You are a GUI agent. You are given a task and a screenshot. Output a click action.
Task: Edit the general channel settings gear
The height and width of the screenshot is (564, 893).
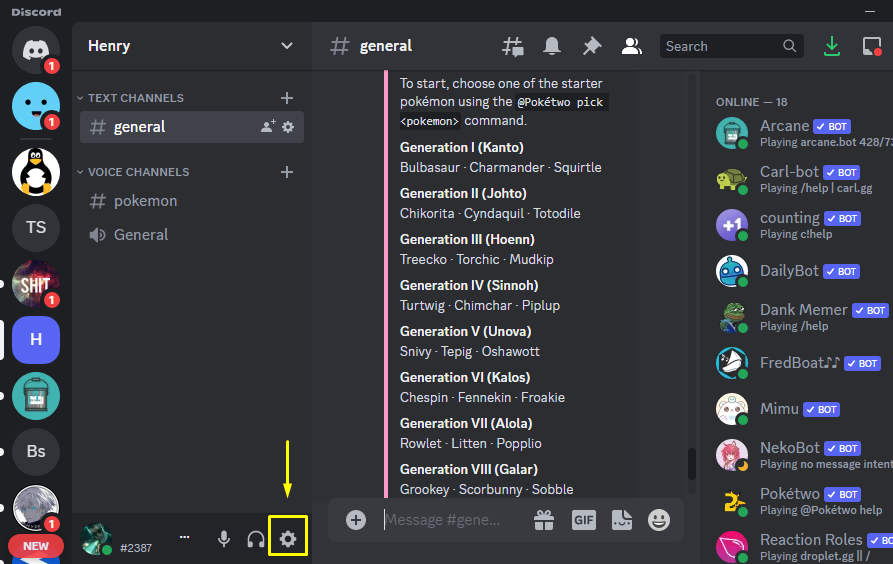[288, 126]
